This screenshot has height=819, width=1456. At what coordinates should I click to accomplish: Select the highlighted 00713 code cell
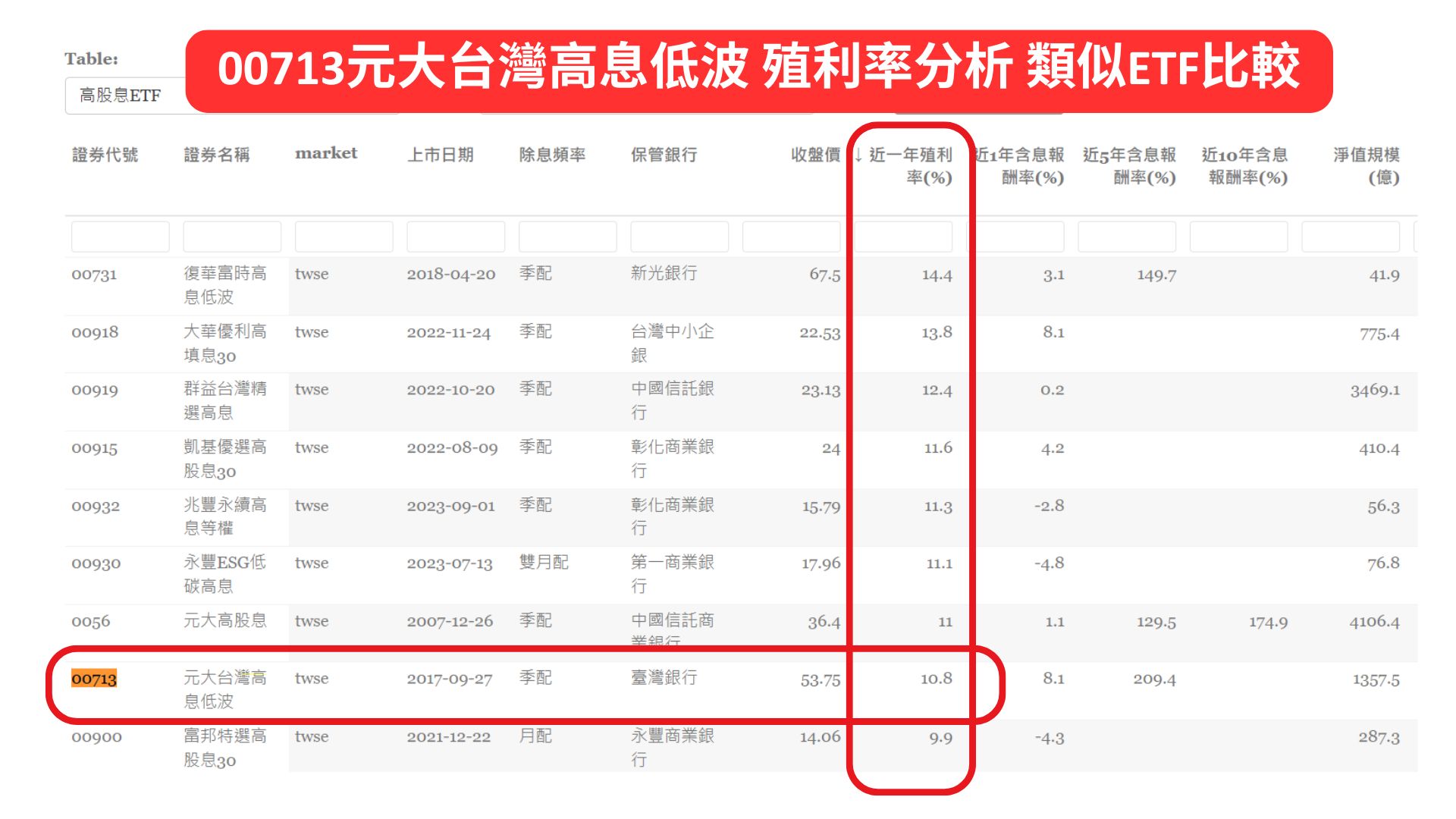click(94, 679)
